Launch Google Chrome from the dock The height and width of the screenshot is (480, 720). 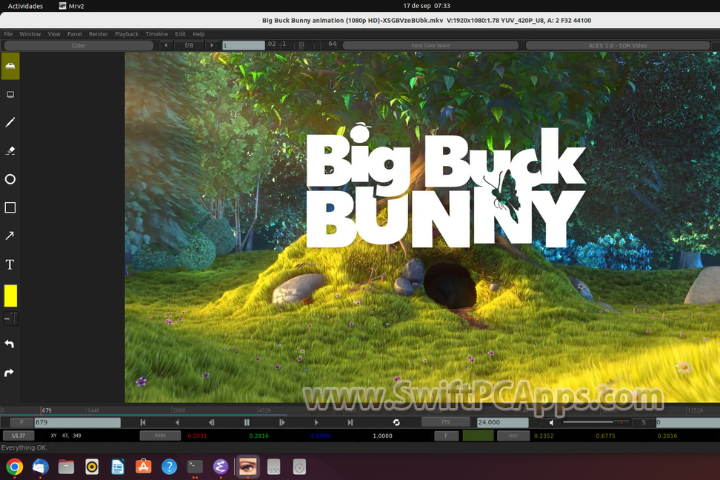click(15, 467)
